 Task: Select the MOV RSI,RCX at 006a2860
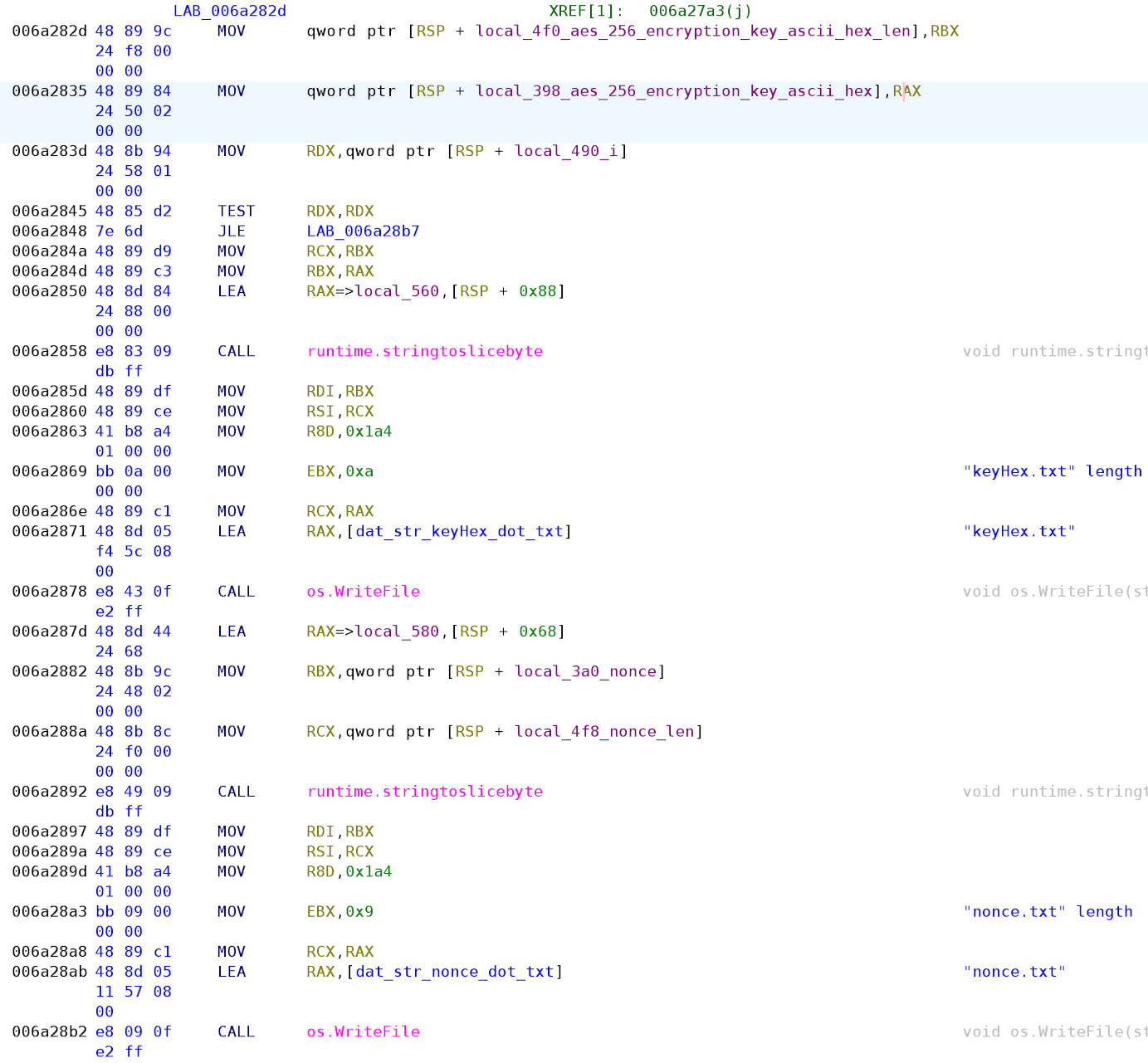296,412
